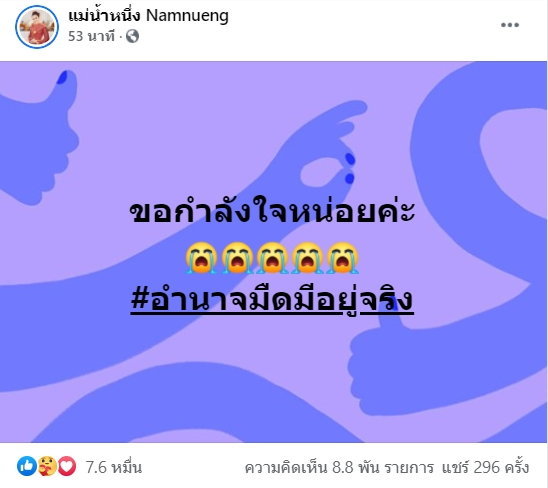The width and height of the screenshot is (548, 488).
Task: Open the post's 53 นาที timestamp
Action: [91, 36]
